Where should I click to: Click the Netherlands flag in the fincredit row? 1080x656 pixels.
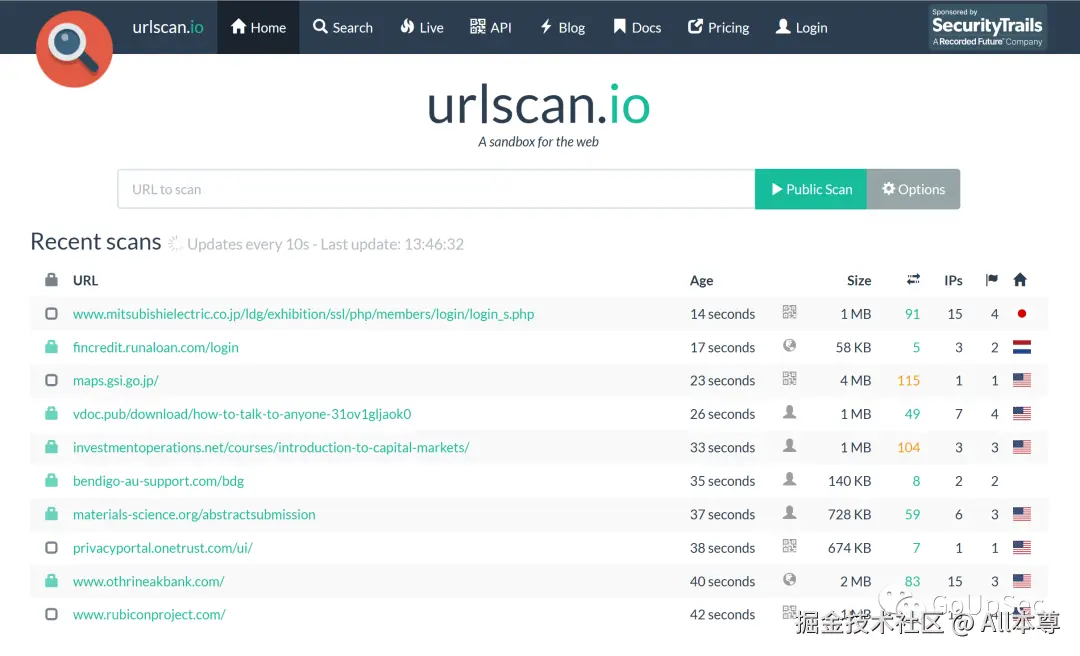pyautogui.click(x=1021, y=347)
